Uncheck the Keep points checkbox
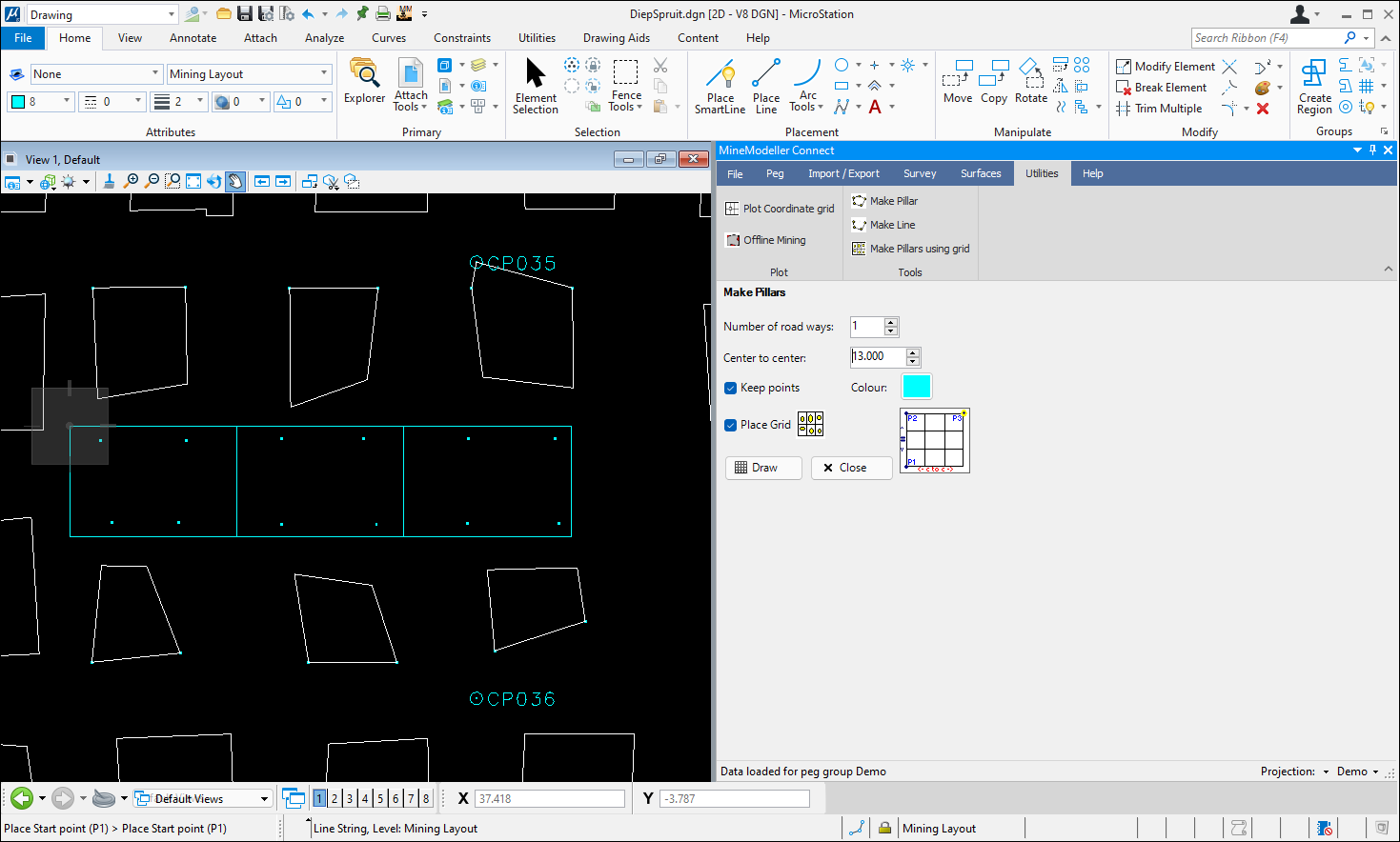1400x842 pixels. click(x=731, y=388)
